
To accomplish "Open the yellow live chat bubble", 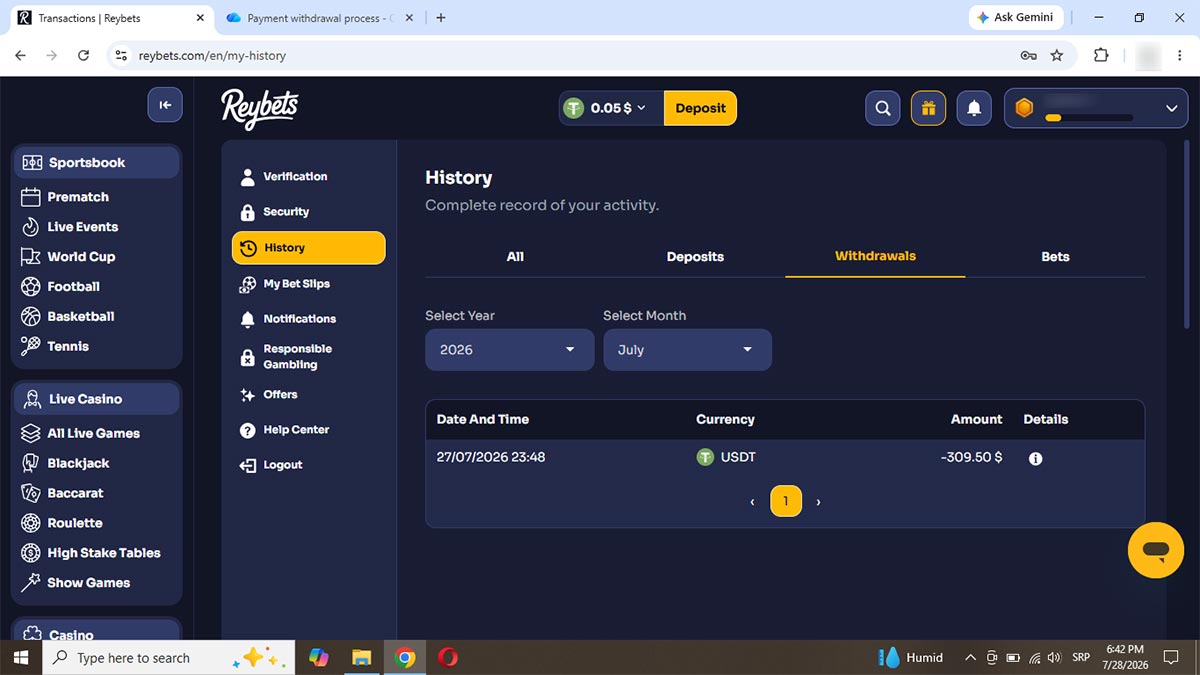I will 1155,549.
